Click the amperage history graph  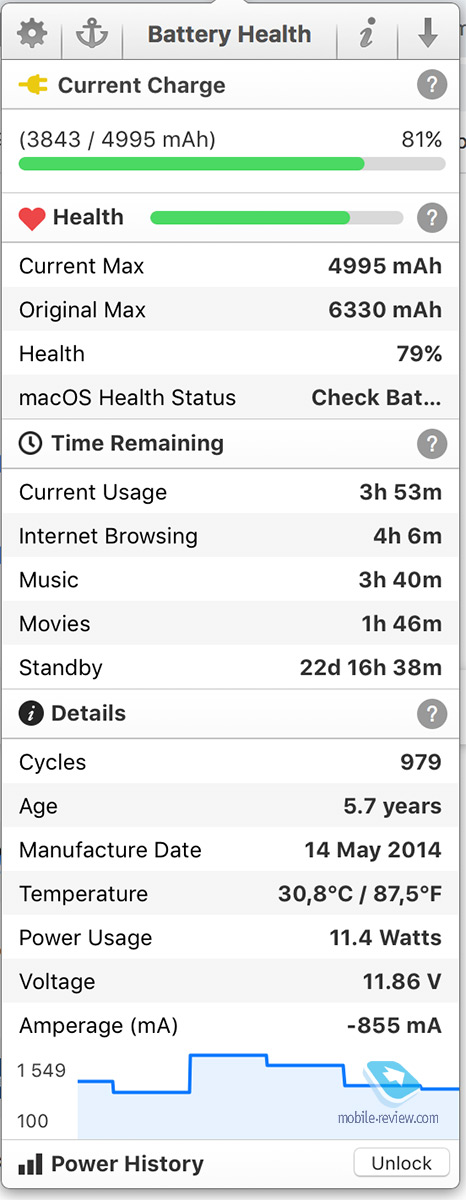tap(260, 1095)
